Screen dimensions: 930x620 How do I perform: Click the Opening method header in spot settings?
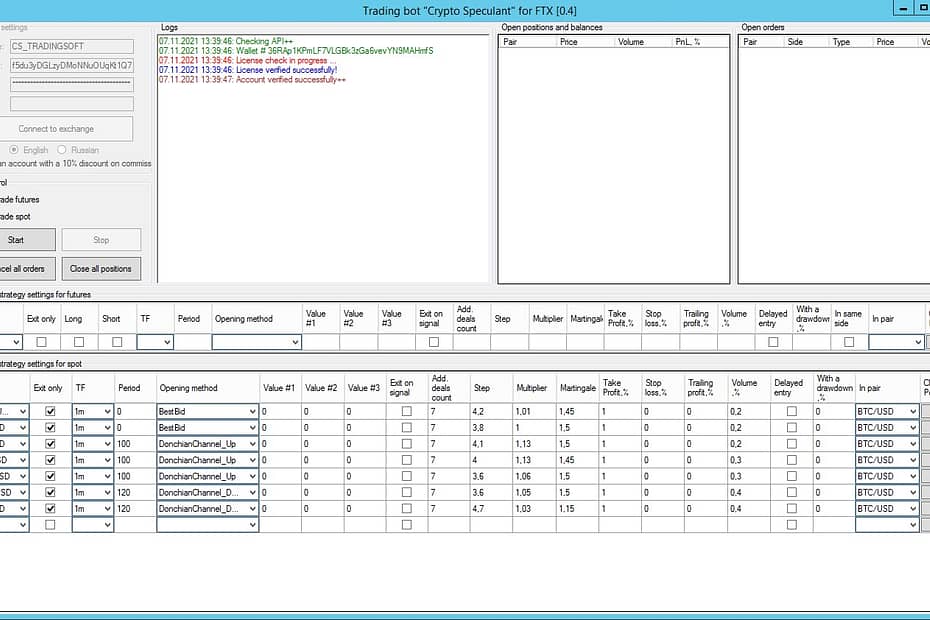pyautogui.click(x=208, y=388)
